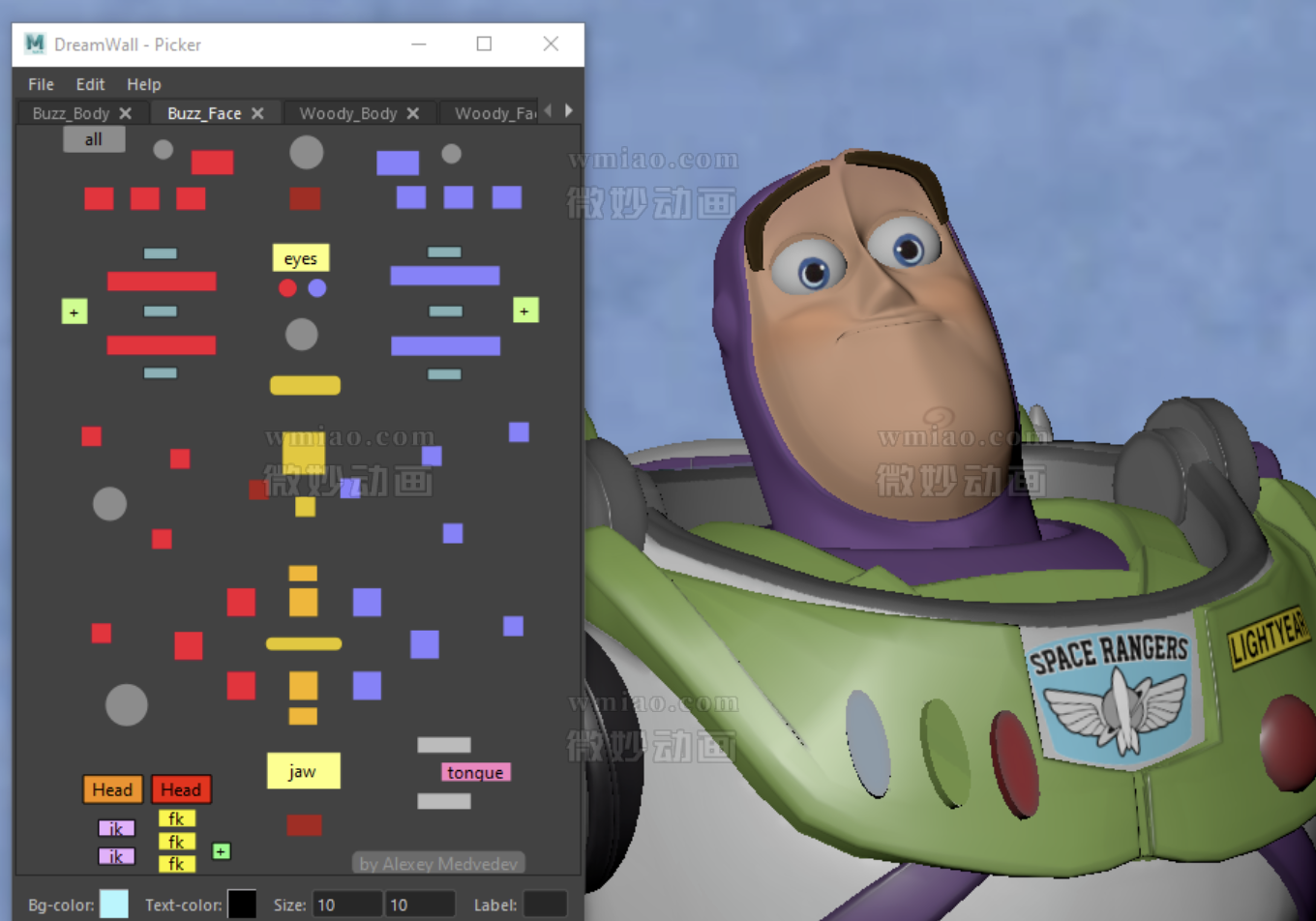
Task: Click the red Head button
Action: (181, 789)
